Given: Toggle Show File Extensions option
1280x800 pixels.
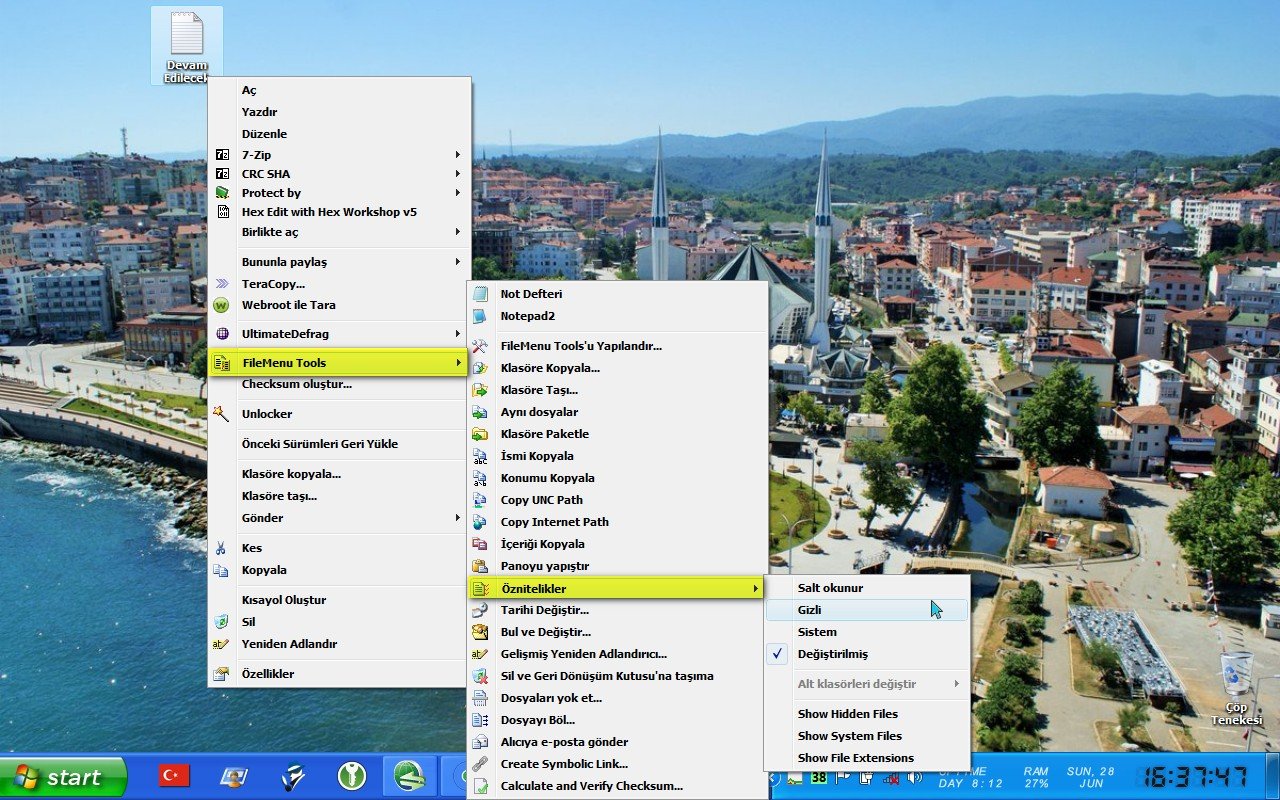Looking at the screenshot, I should 867,758.
